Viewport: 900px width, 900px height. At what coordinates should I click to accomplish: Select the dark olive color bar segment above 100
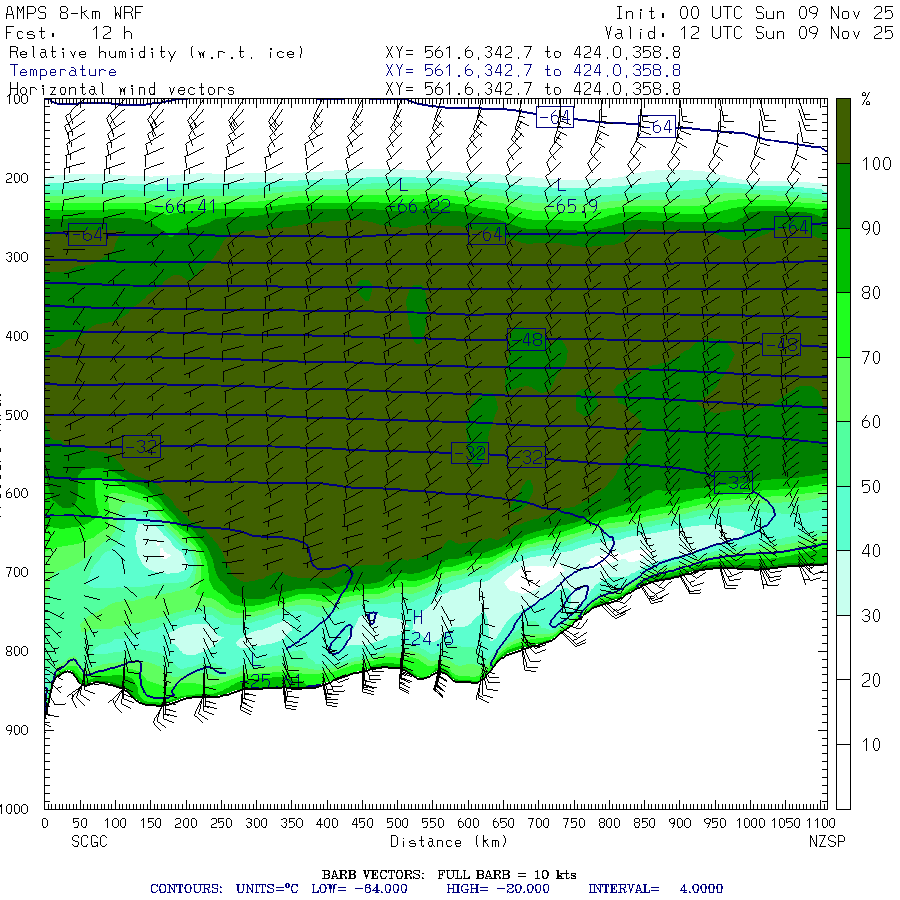843,131
